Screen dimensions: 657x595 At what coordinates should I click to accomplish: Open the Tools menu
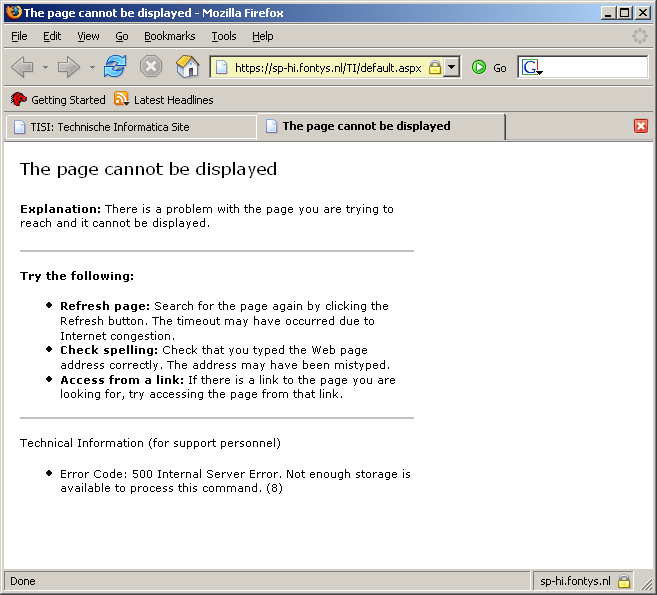[224, 36]
